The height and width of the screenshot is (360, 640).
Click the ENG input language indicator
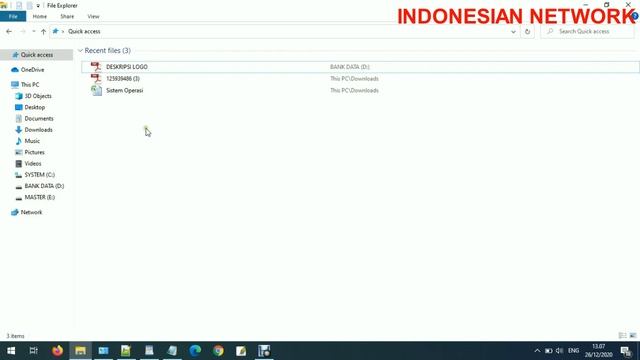click(573, 351)
